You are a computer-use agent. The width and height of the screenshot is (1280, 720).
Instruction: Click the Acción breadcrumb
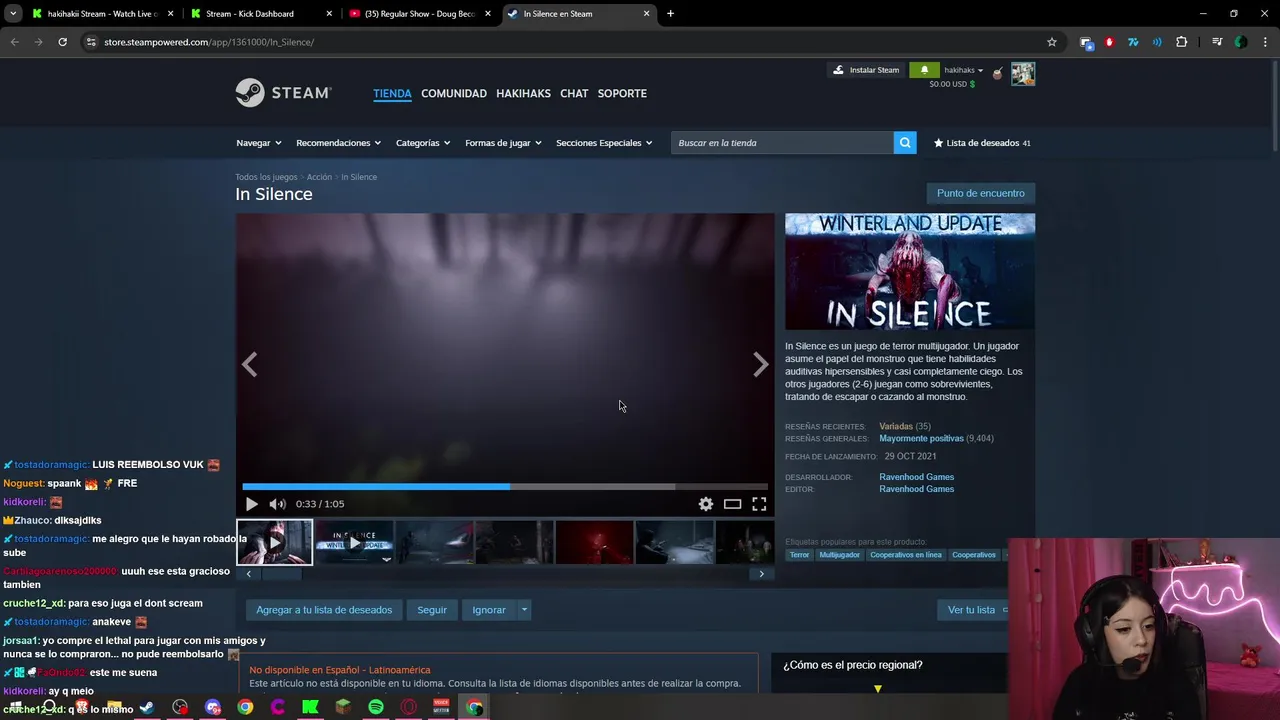[x=319, y=177]
